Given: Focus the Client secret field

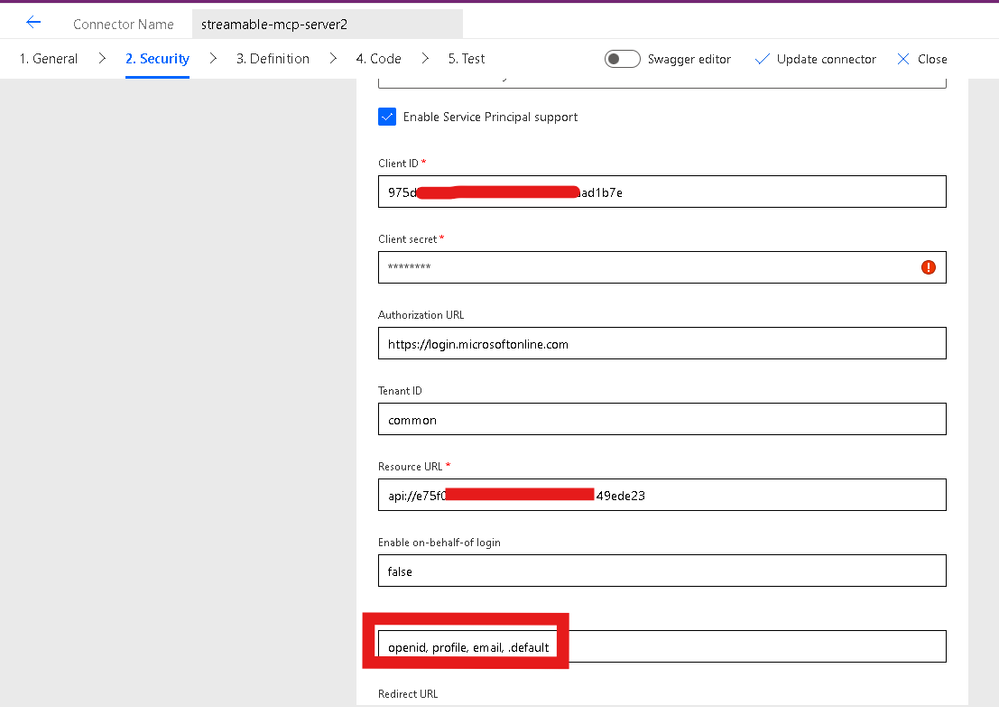Looking at the screenshot, I should [x=662, y=268].
